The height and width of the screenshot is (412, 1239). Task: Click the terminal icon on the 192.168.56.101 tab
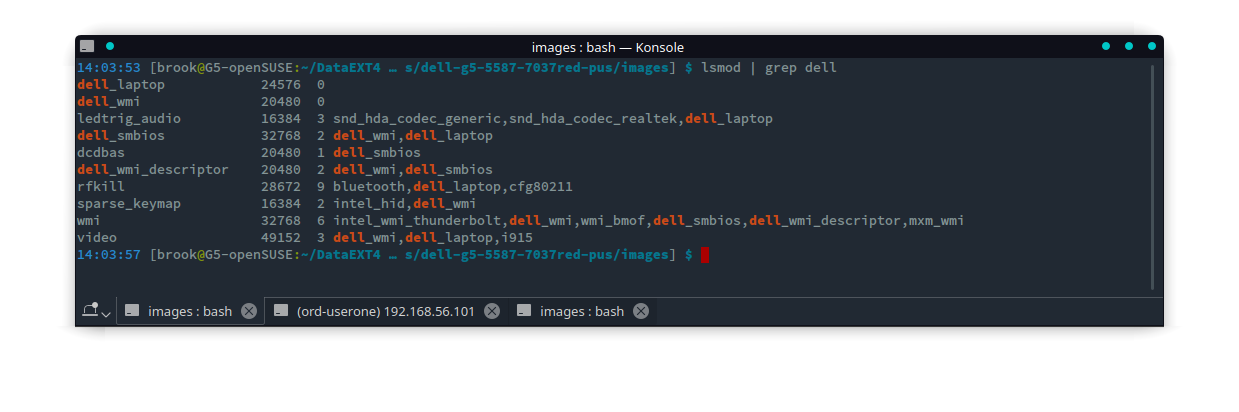click(281, 311)
